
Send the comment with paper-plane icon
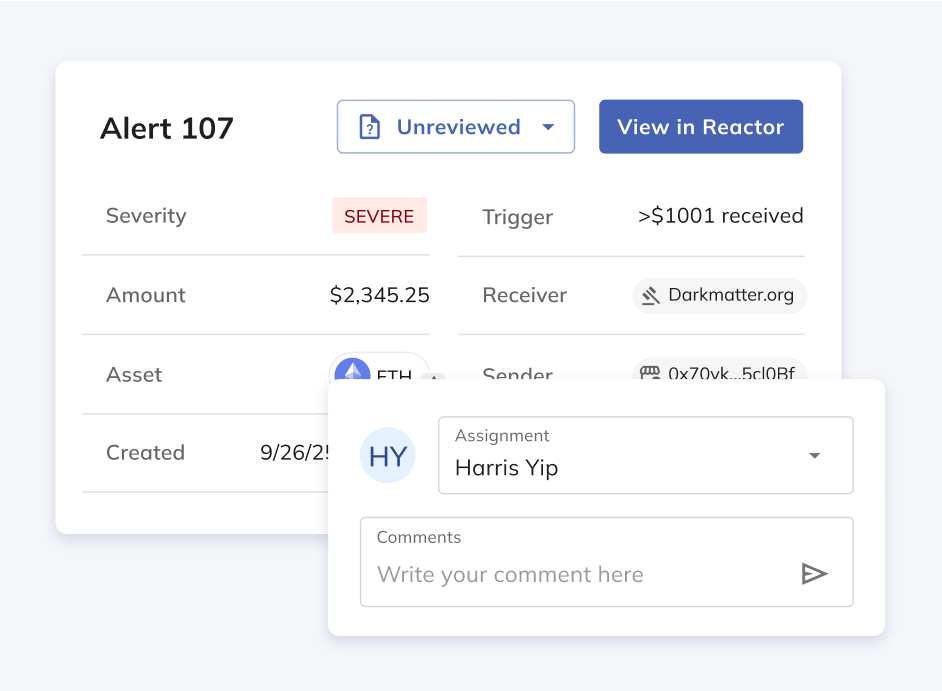click(x=814, y=574)
